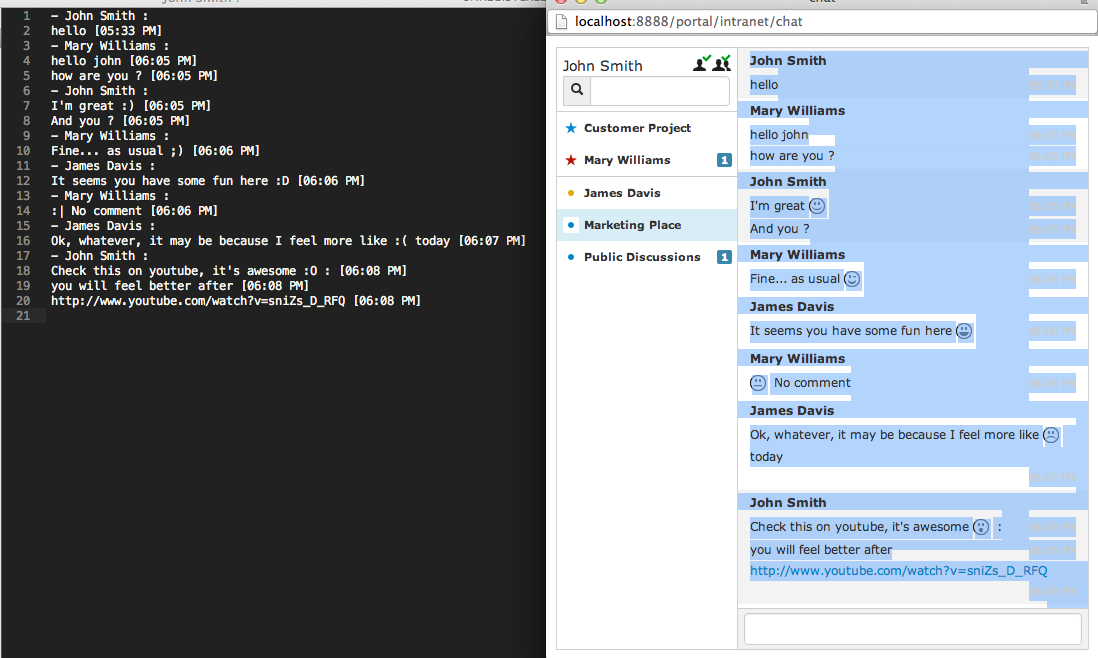Toggle the group users filter icon
1098x658 pixels.
point(722,64)
